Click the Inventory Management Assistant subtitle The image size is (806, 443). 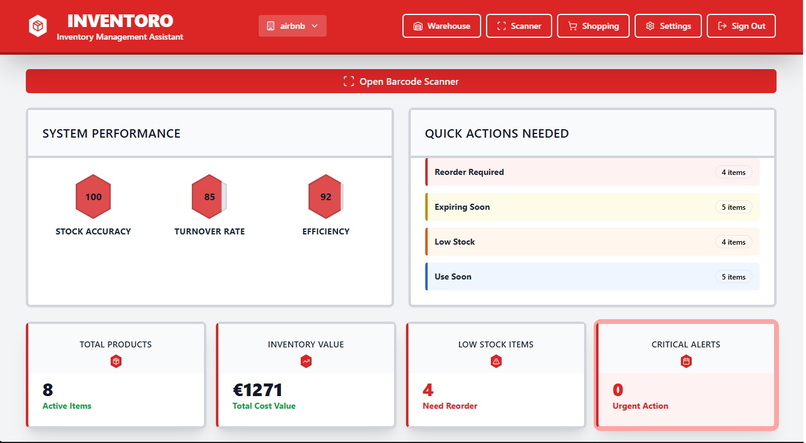click(120, 37)
